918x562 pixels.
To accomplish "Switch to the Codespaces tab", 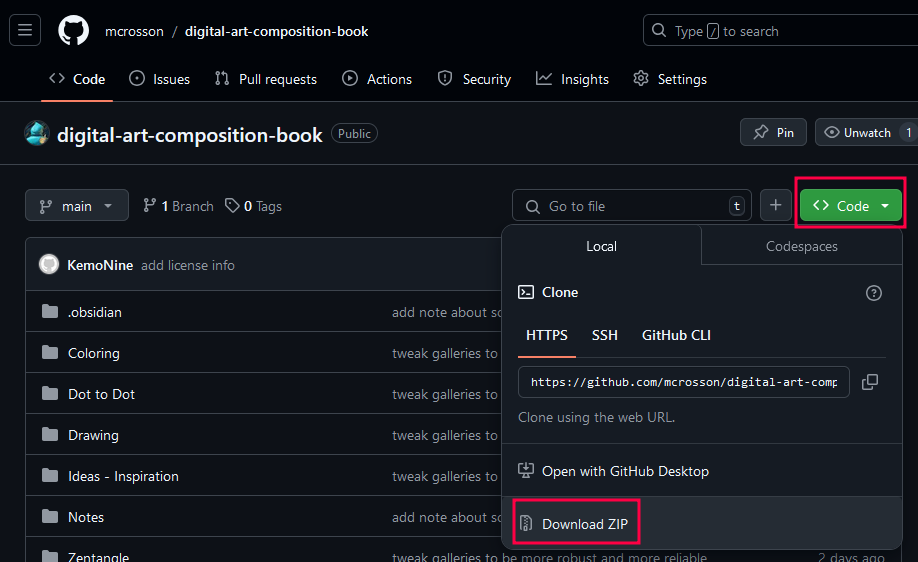I will (x=801, y=246).
